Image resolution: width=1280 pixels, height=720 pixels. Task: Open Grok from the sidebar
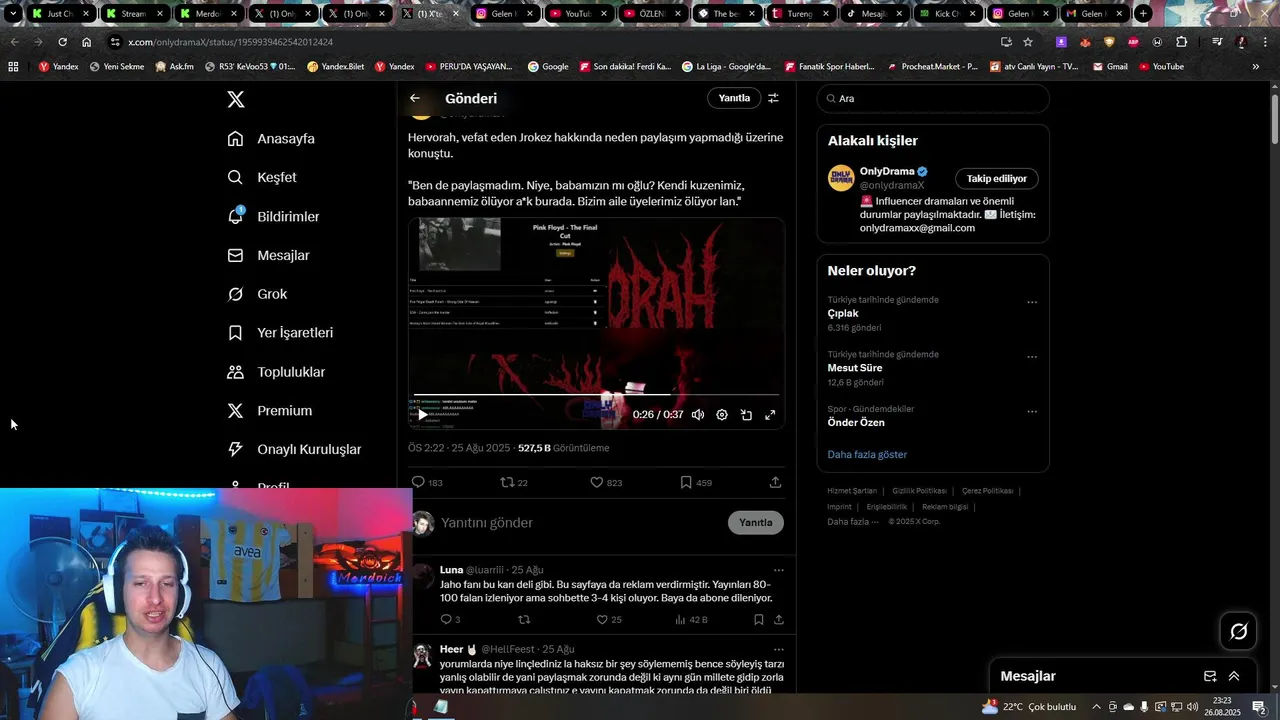tap(257, 294)
